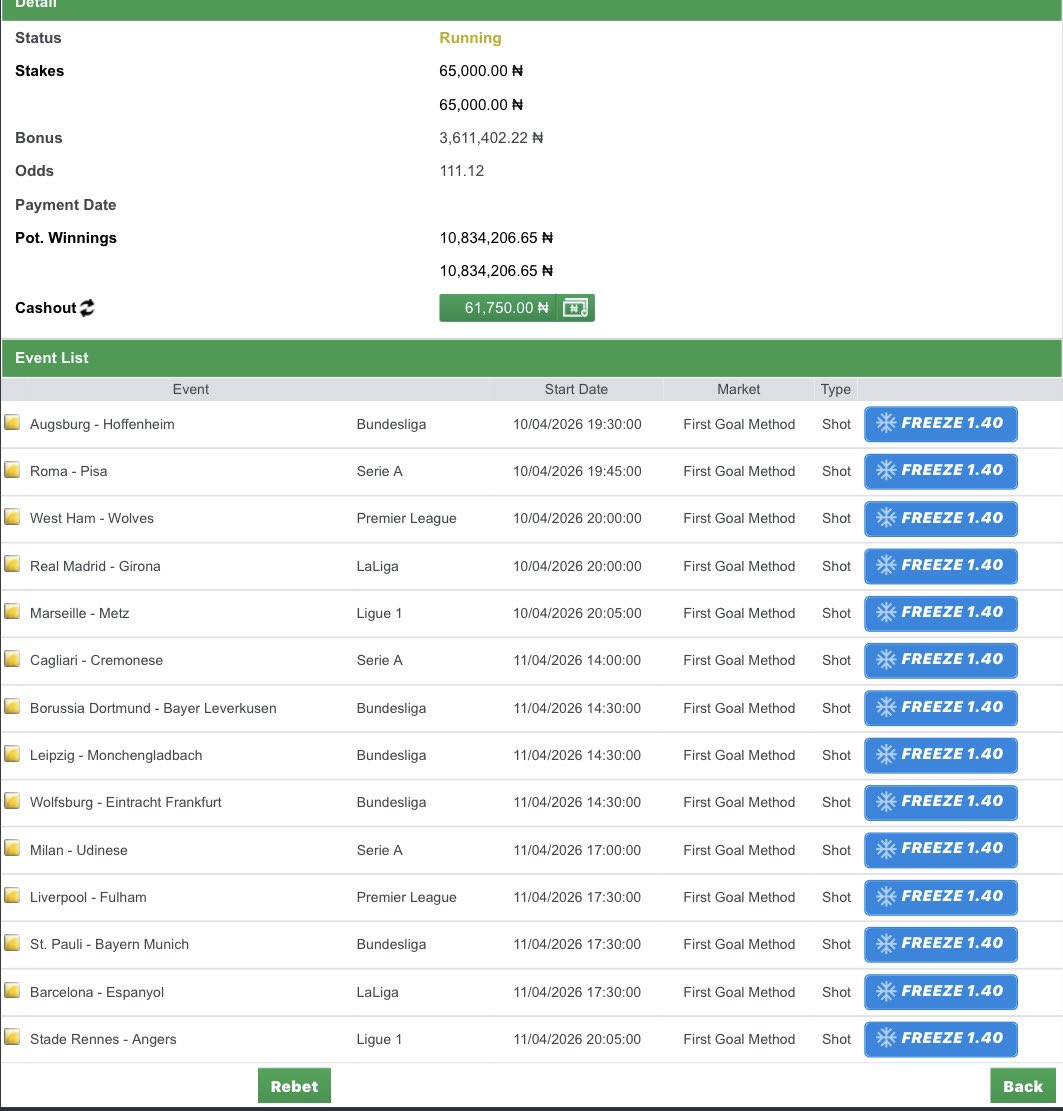
Task: Freeze odds for Borussia Dortmund - Bayer Leverkusen
Action: tap(941, 708)
